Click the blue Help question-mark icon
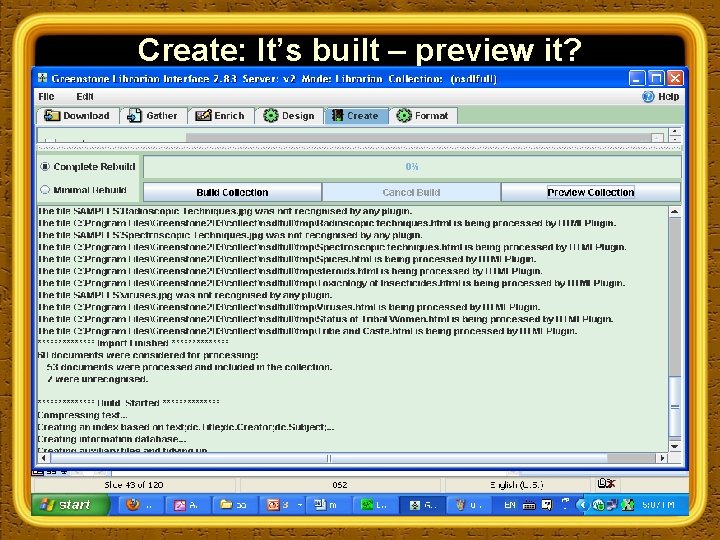The height and width of the screenshot is (540, 720). pyautogui.click(x=648, y=96)
